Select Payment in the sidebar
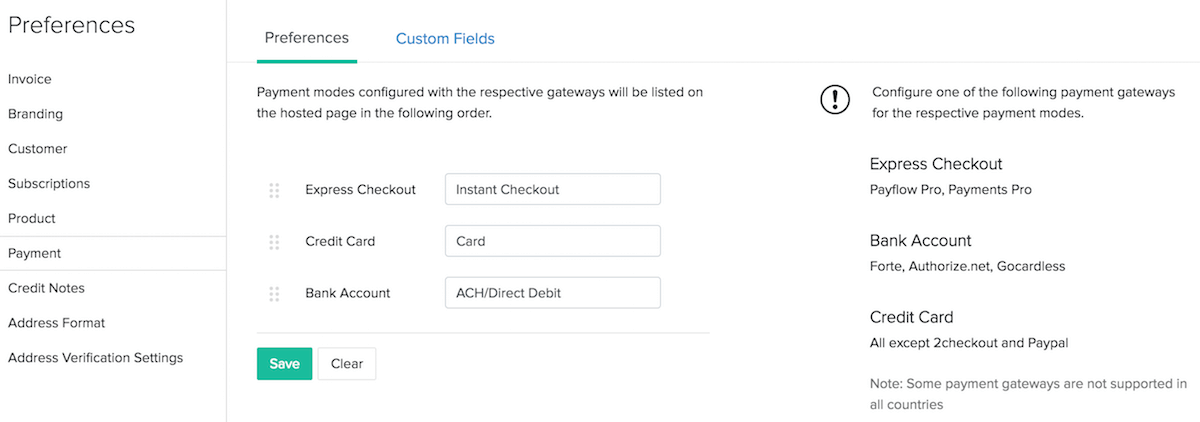The image size is (1200, 422). click(x=35, y=254)
